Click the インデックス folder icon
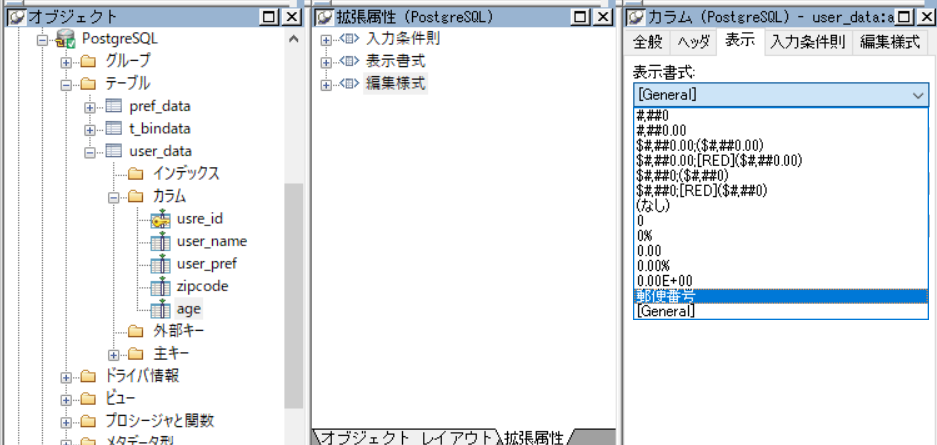This screenshot has height=445, width=937. pyautogui.click(x=136, y=174)
